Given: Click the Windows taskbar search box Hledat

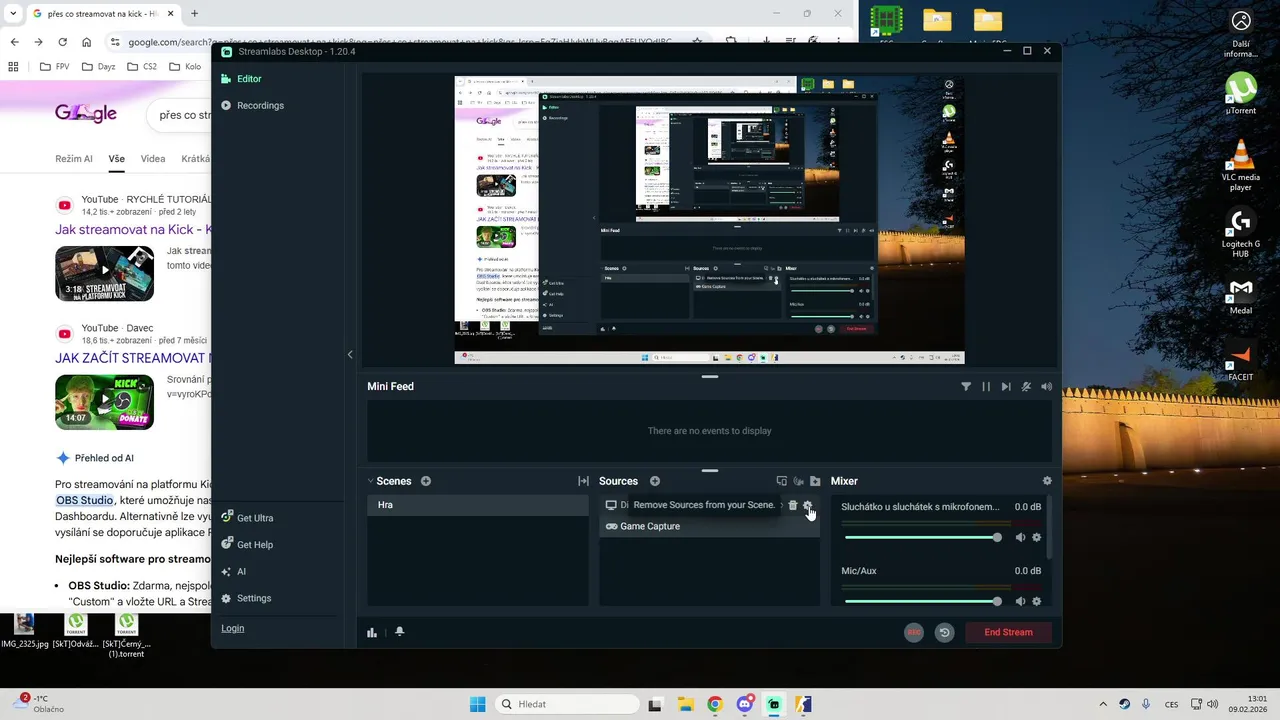Looking at the screenshot, I should 568,704.
